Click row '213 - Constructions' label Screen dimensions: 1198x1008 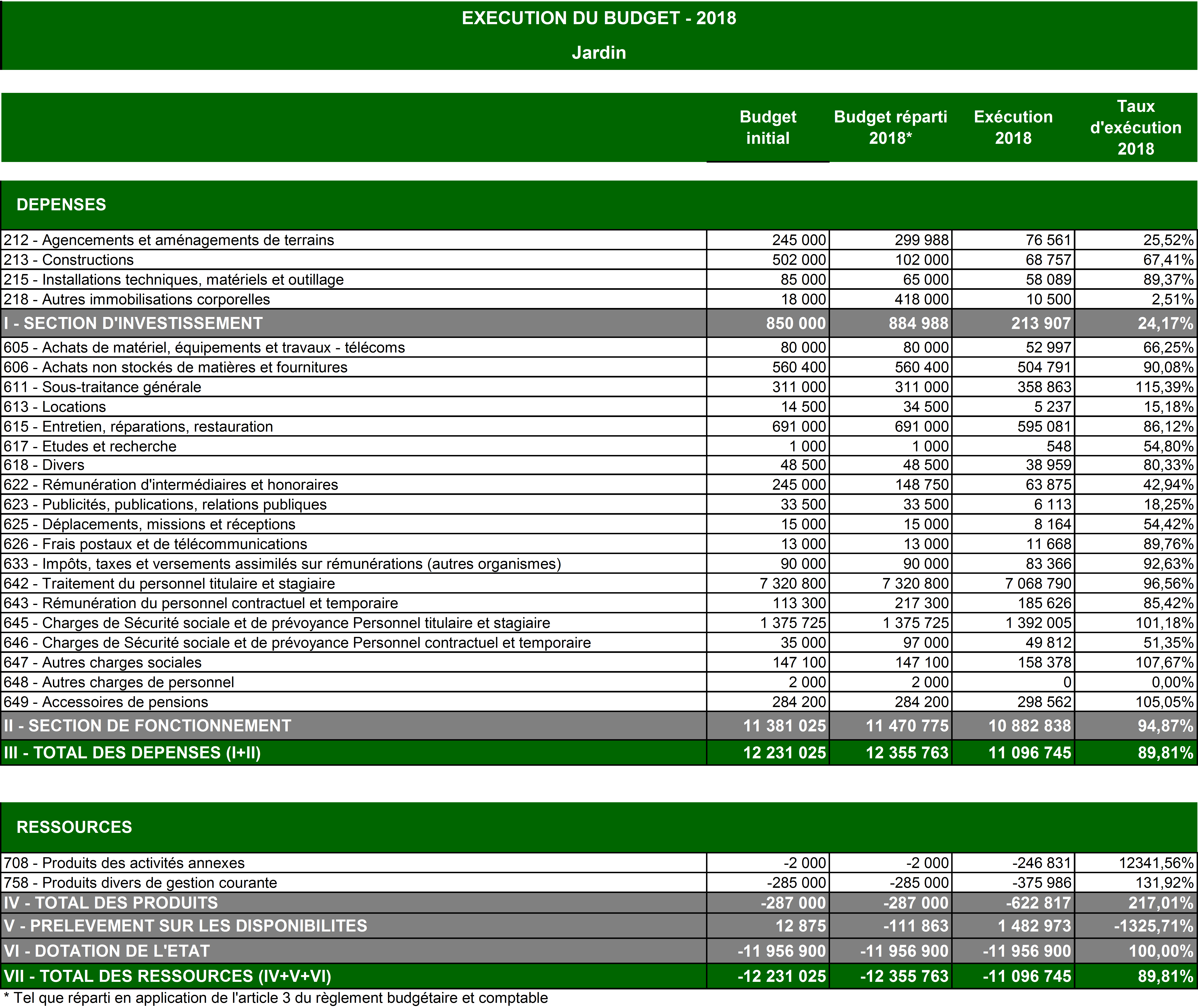pyautogui.click(x=68, y=260)
